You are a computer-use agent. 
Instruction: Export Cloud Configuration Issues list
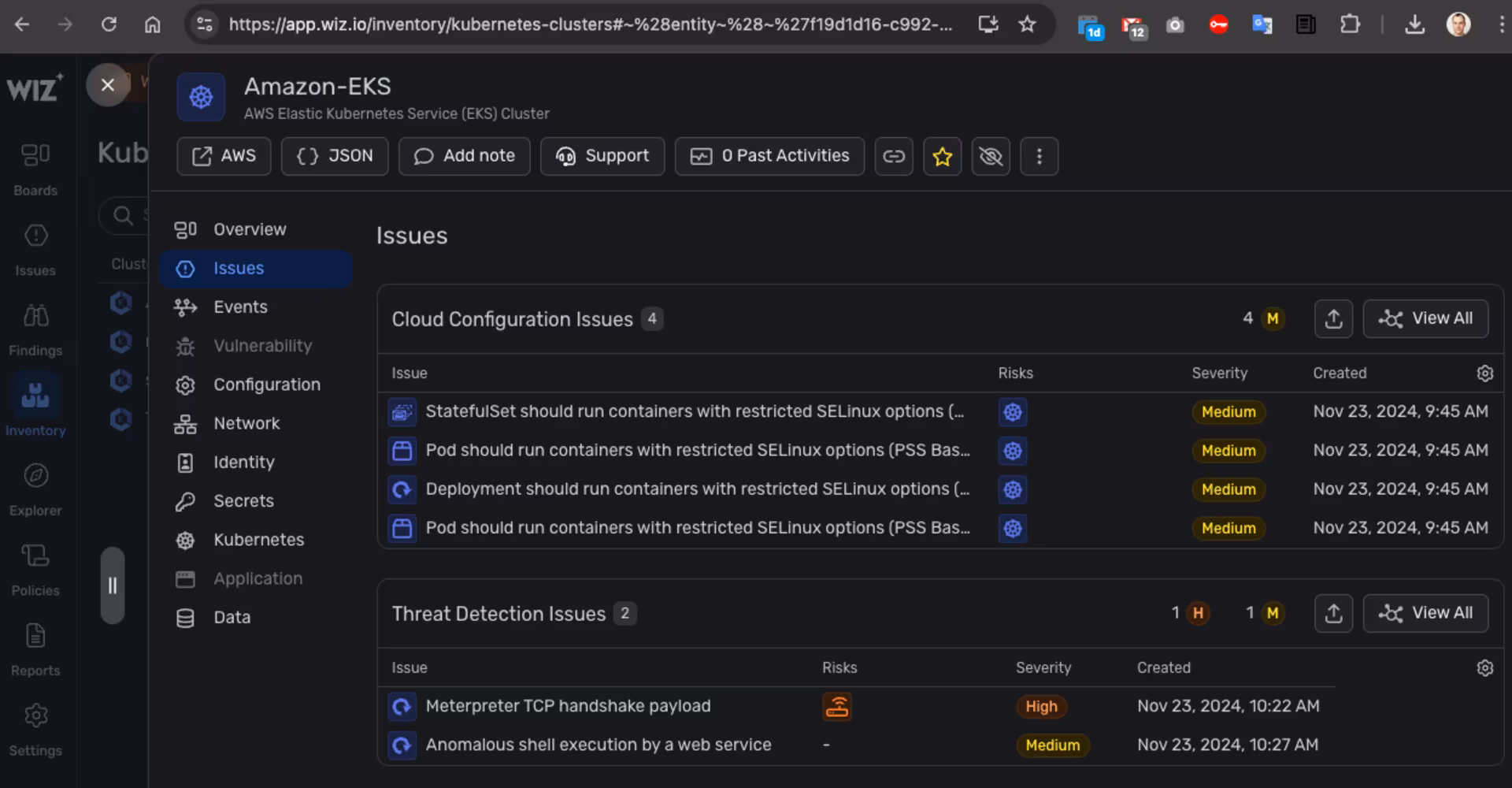[x=1333, y=318]
